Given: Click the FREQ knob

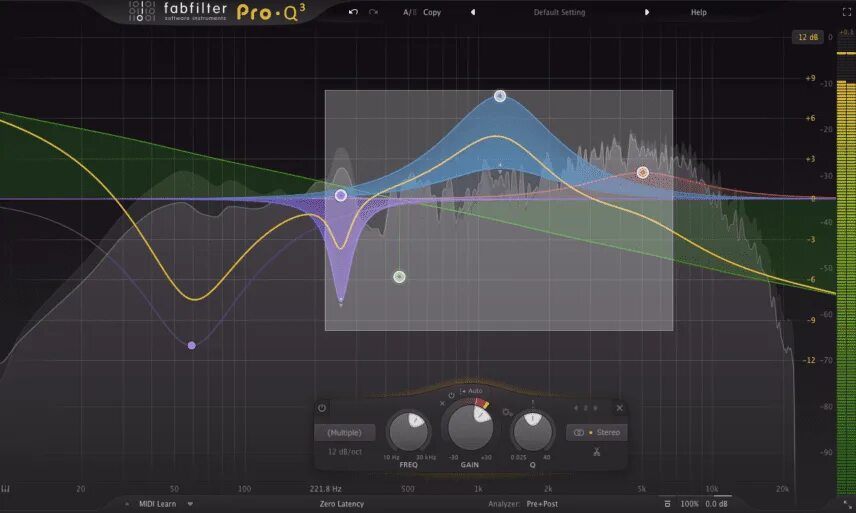Looking at the screenshot, I should point(409,431).
